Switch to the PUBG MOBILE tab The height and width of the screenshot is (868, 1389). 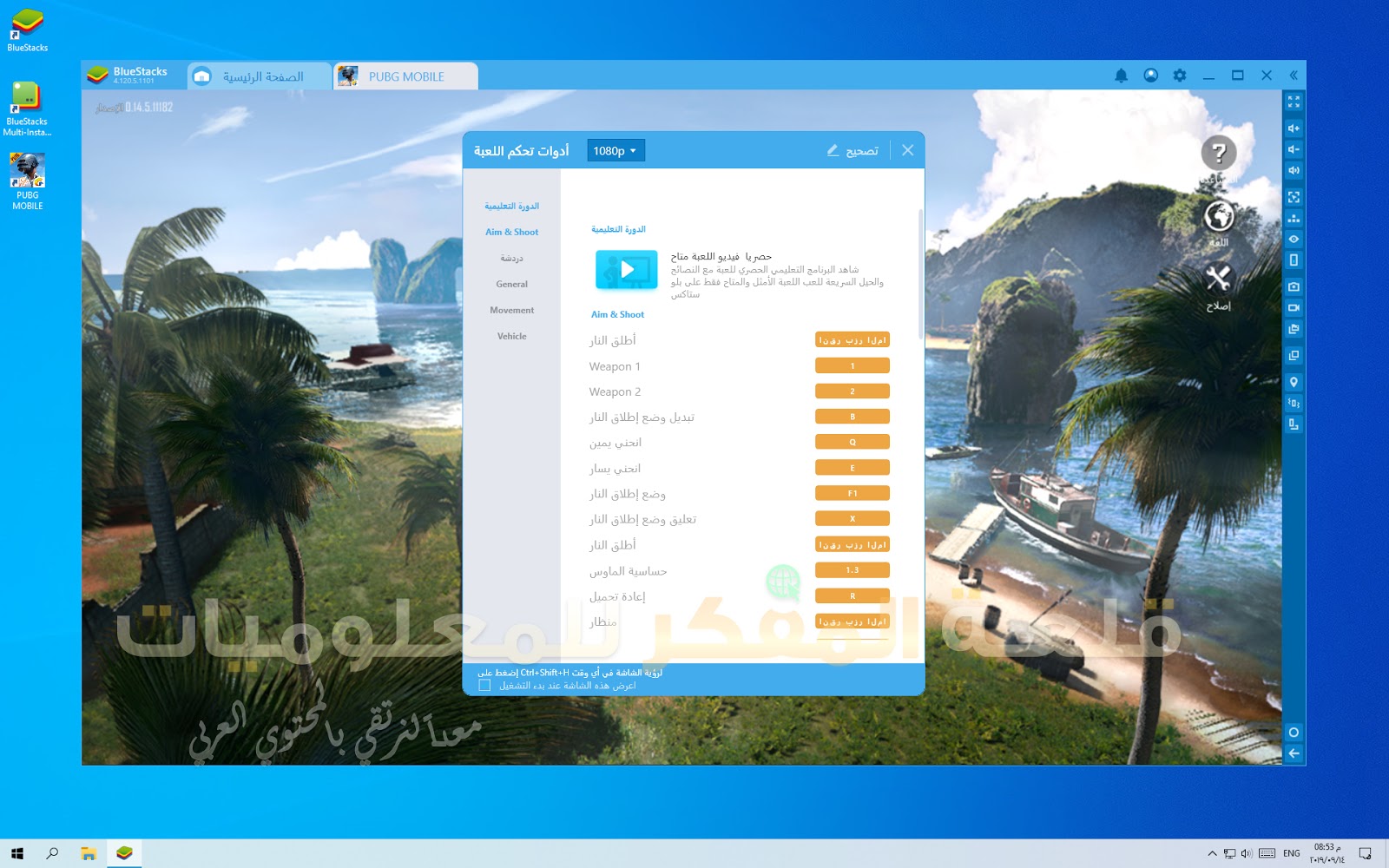pyautogui.click(x=405, y=76)
